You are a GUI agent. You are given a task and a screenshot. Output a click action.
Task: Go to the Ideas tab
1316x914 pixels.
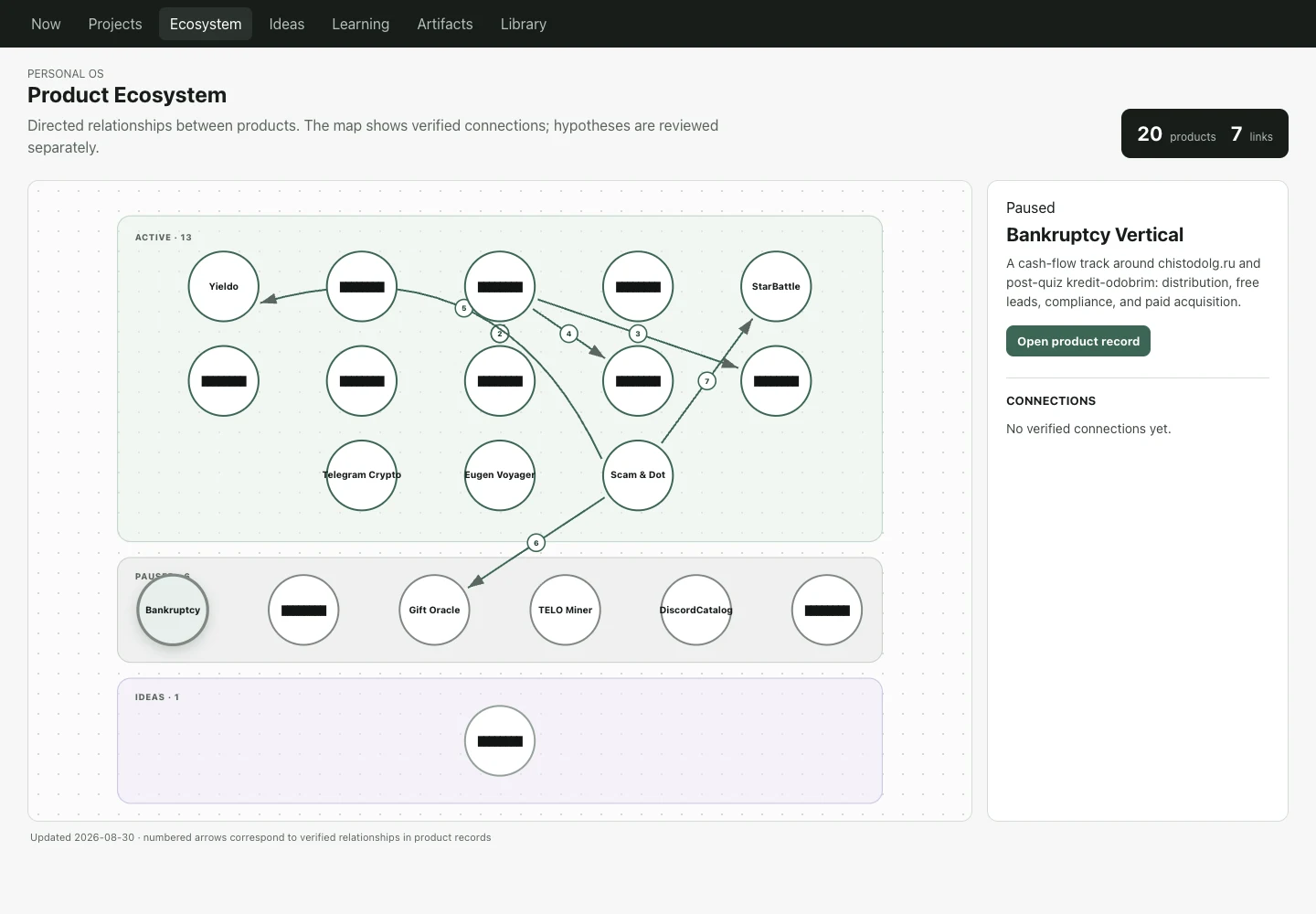pyautogui.click(x=286, y=24)
